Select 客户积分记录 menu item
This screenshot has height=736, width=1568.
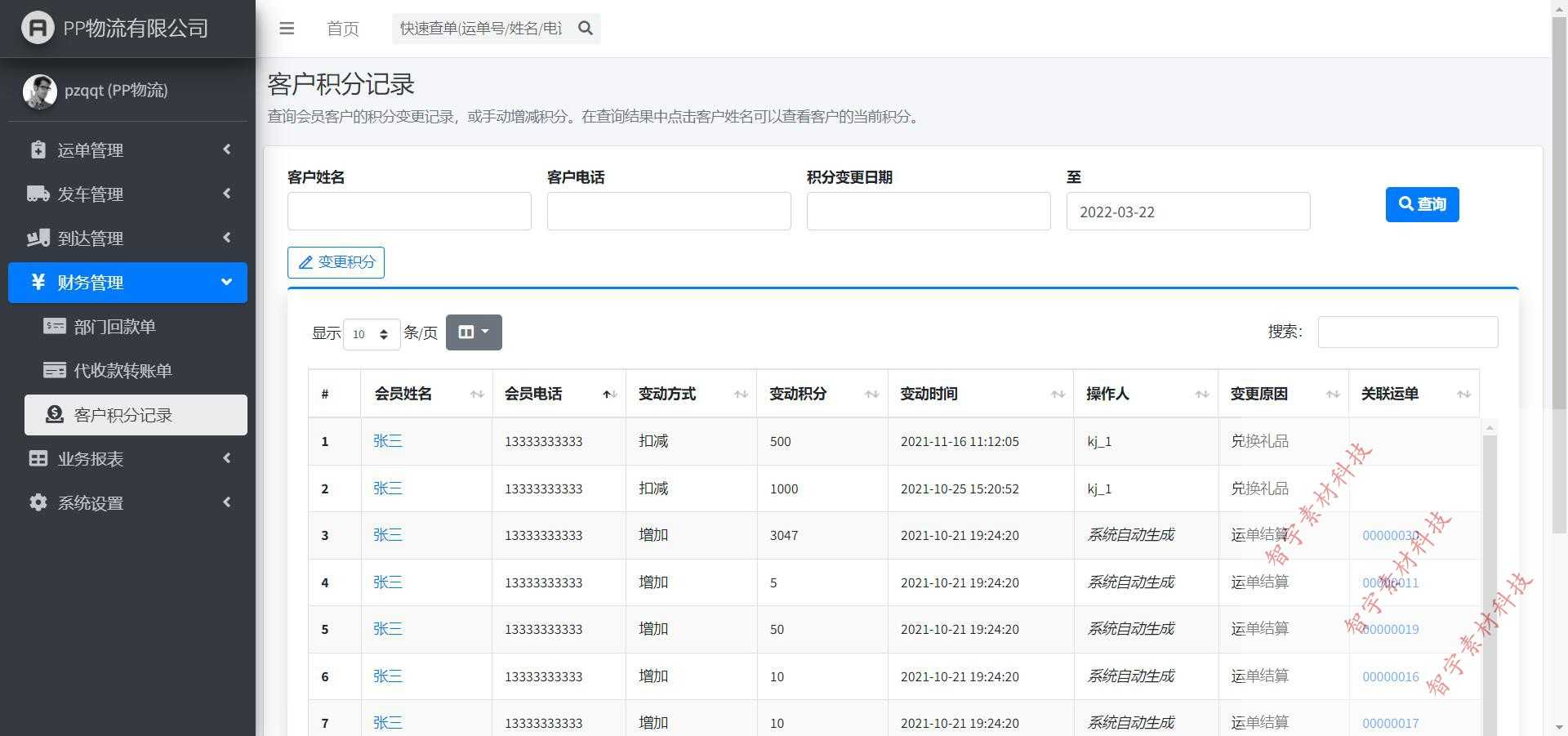(136, 415)
